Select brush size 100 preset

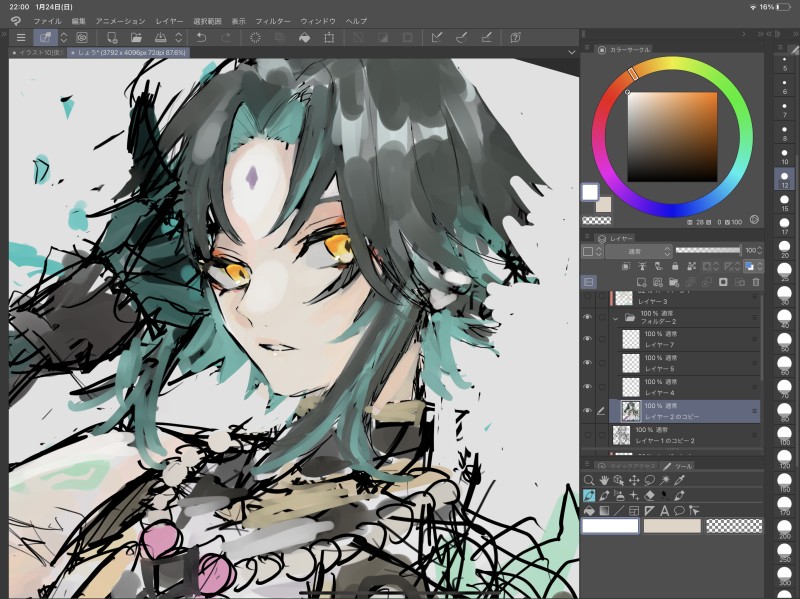(785, 435)
